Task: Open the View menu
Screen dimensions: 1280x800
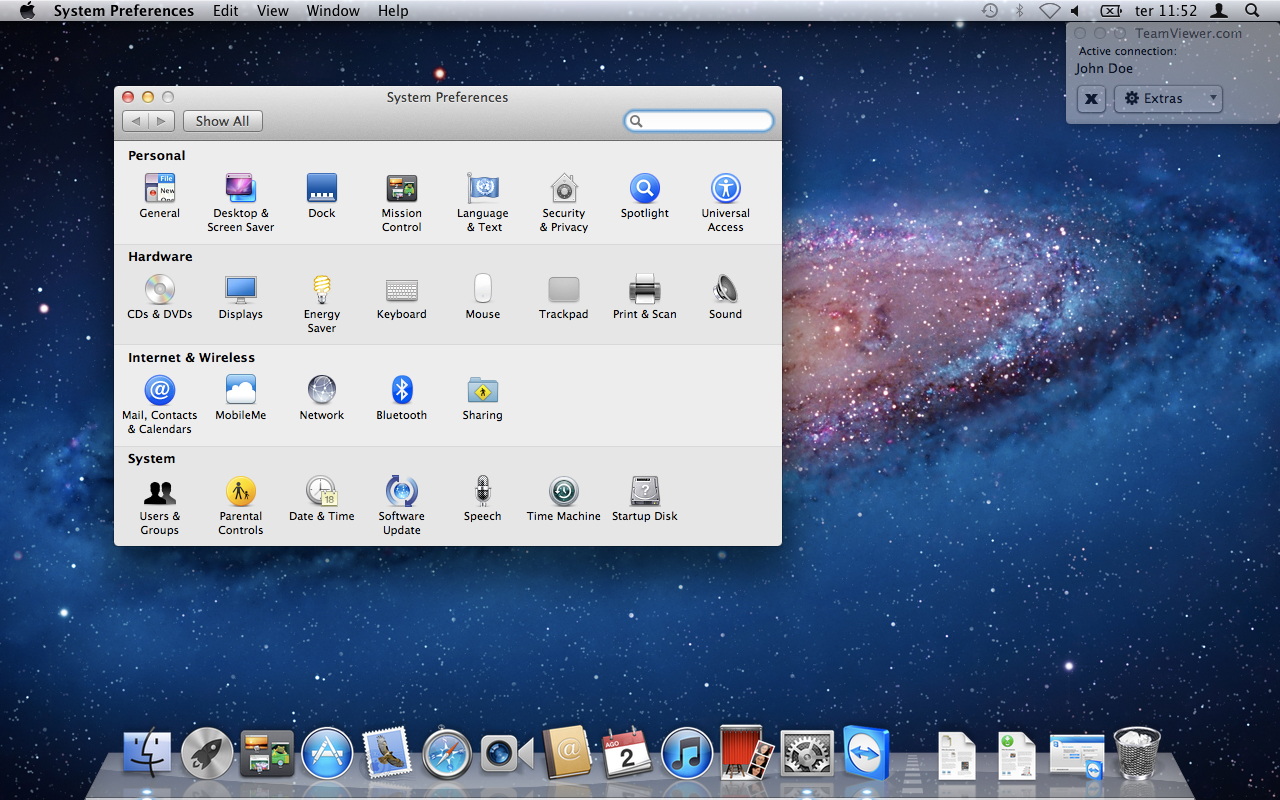Action: [272, 11]
